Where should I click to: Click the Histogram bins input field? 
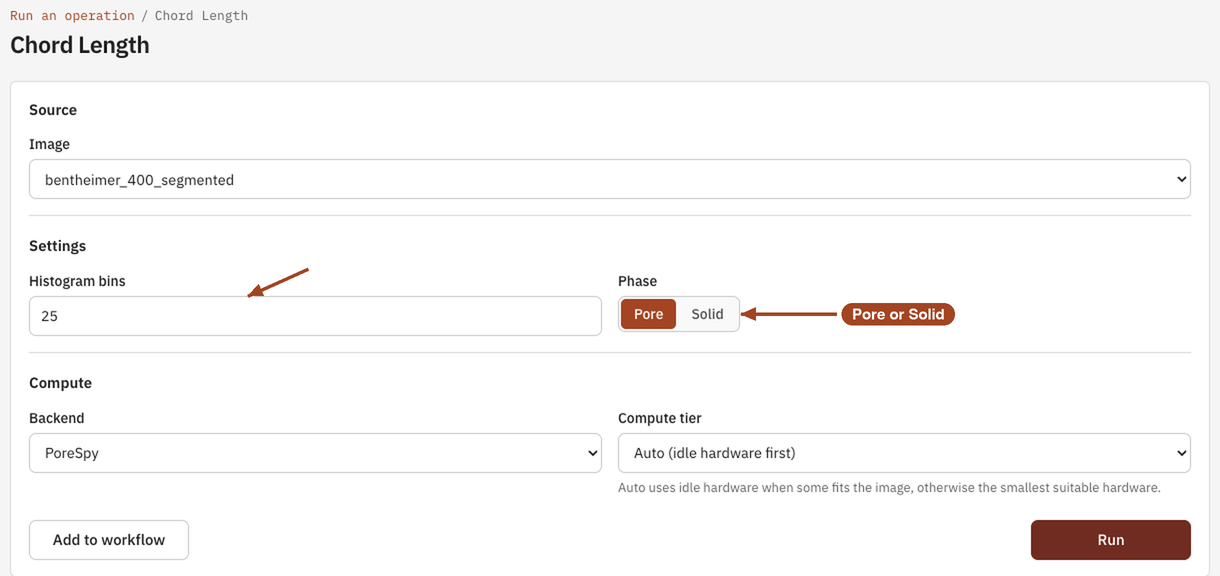click(x=315, y=316)
